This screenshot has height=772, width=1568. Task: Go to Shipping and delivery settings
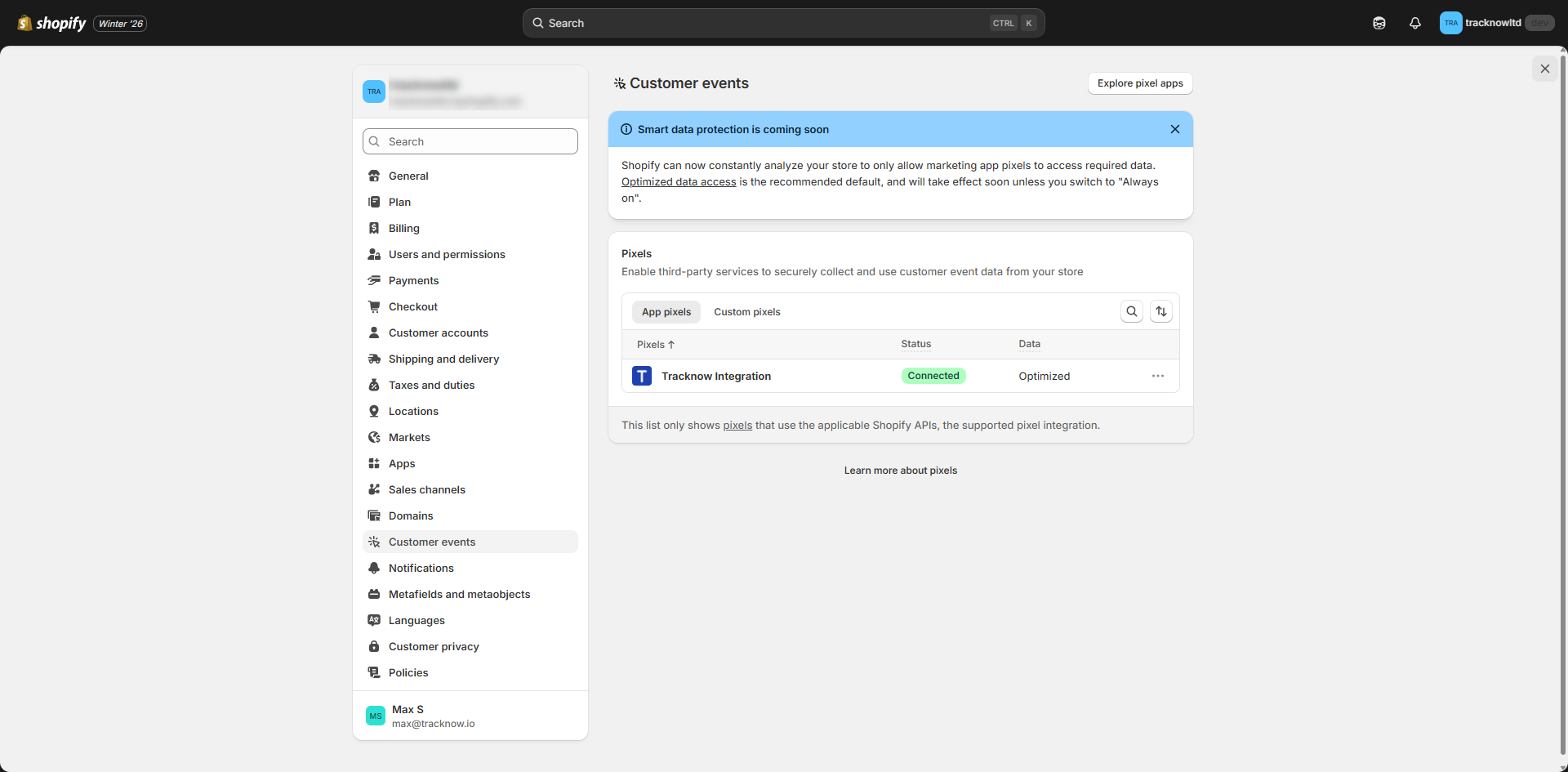click(x=443, y=359)
